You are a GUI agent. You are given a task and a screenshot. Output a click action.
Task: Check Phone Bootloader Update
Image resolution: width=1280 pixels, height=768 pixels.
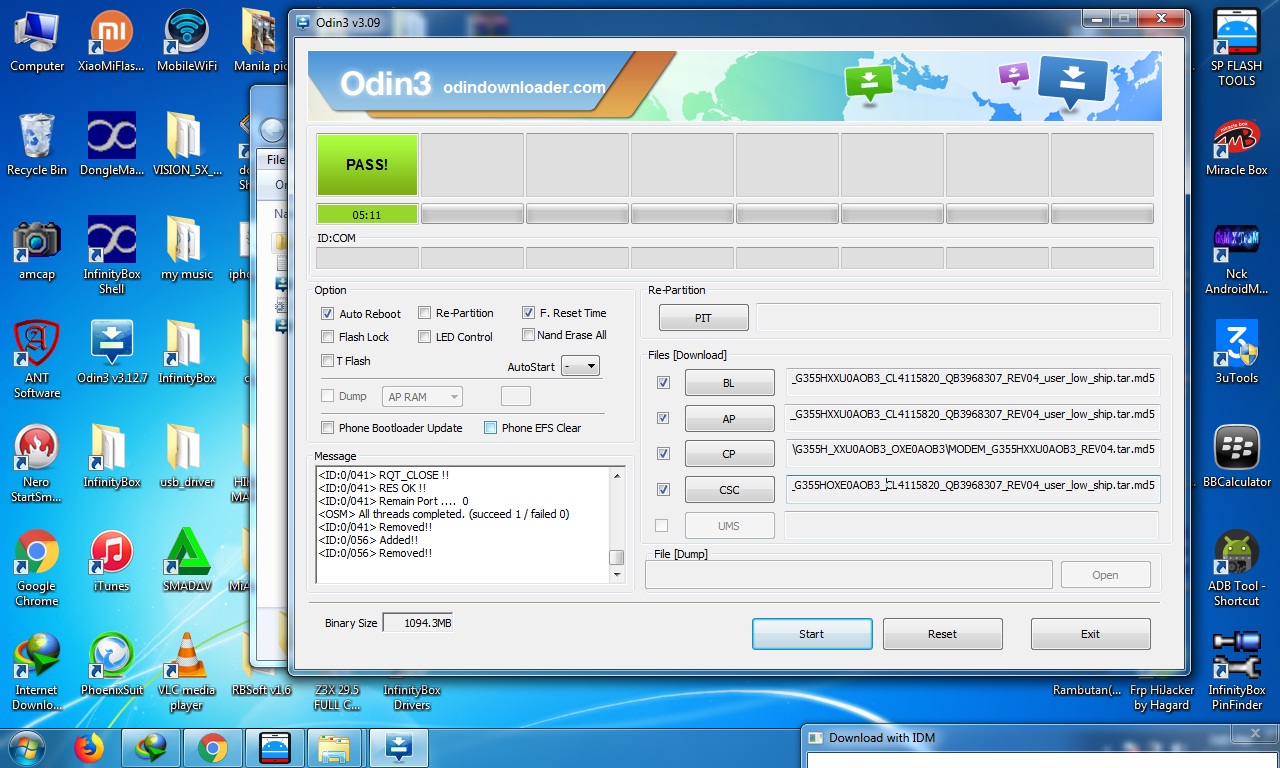coord(328,428)
